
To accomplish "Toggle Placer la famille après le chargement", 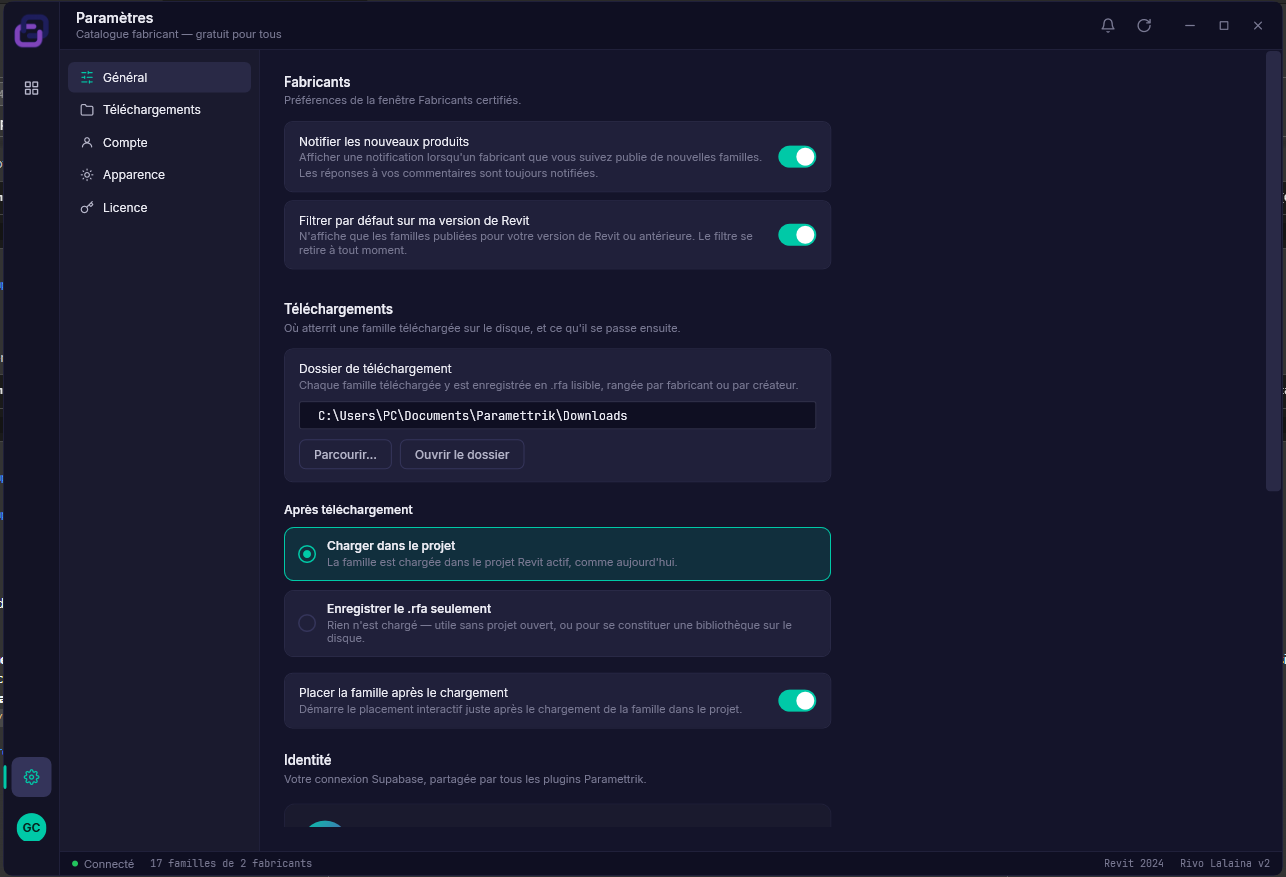I will click(797, 701).
